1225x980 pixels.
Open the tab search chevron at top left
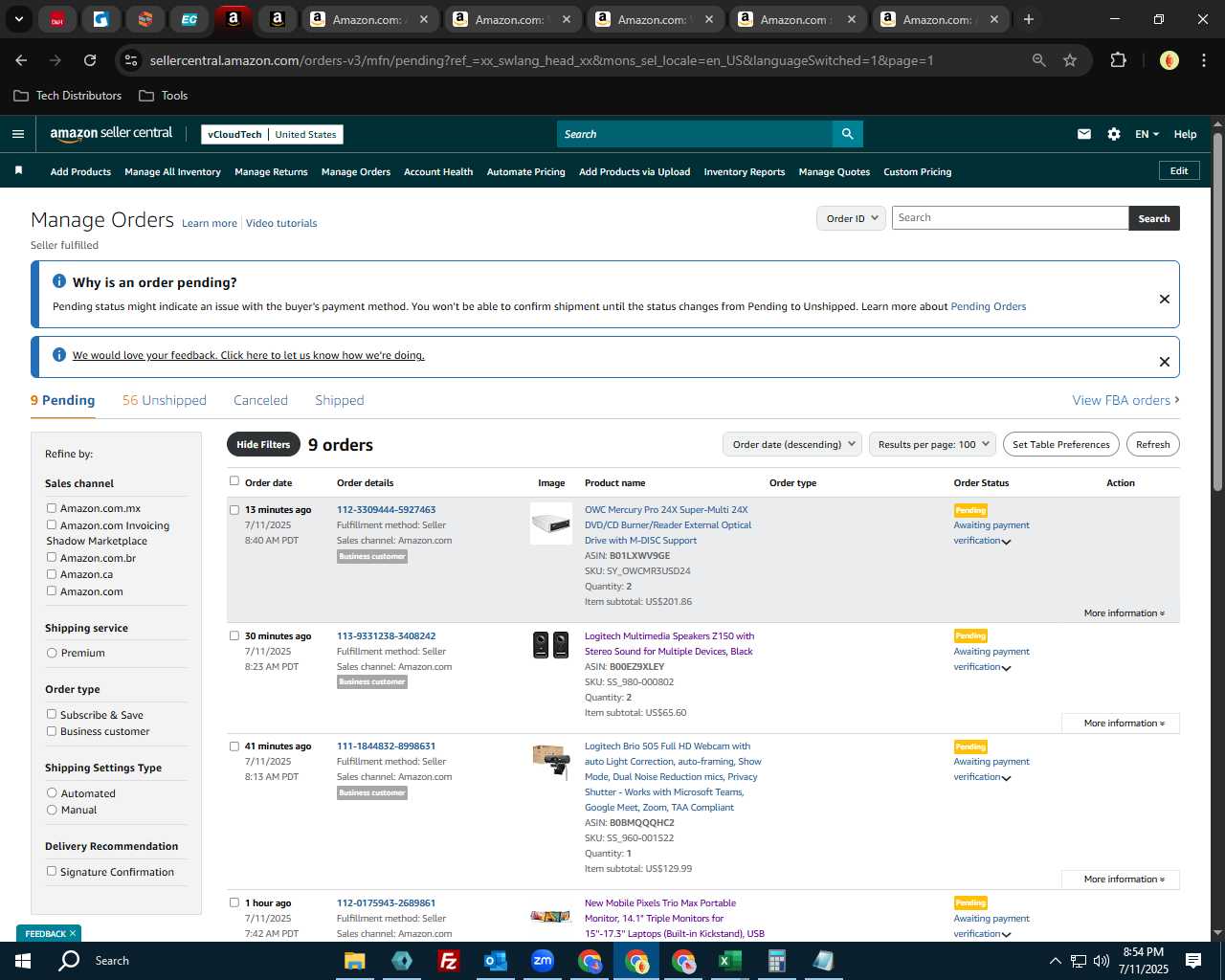tap(18, 19)
